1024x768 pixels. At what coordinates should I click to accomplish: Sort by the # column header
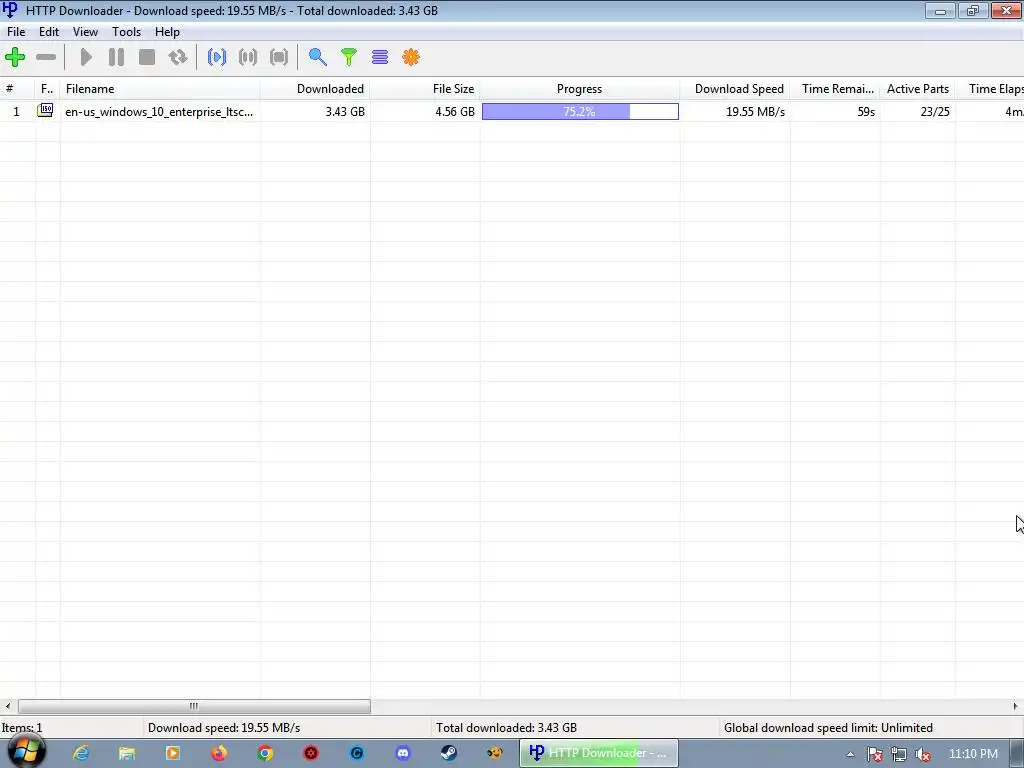[x=18, y=89]
